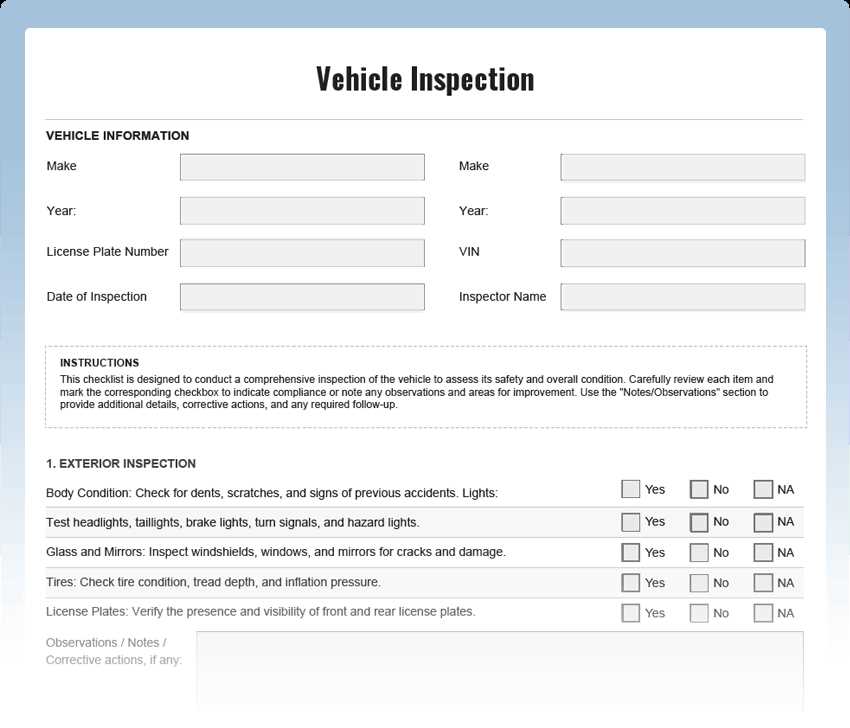Check No for Tires condition
The width and height of the screenshot is (850, 728).
tap(699, 583)
